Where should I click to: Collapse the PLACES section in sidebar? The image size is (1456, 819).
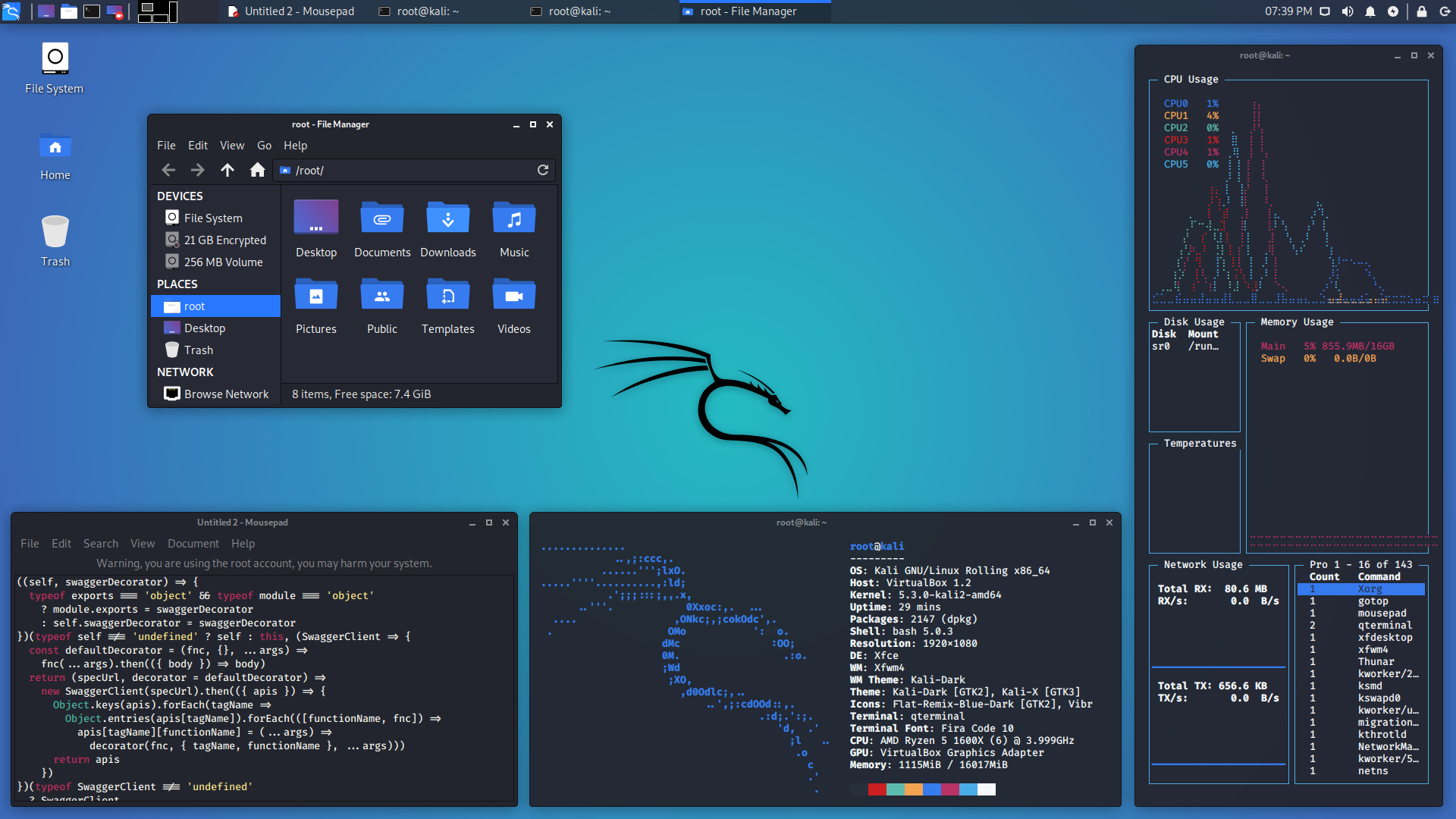click(177, 284)
